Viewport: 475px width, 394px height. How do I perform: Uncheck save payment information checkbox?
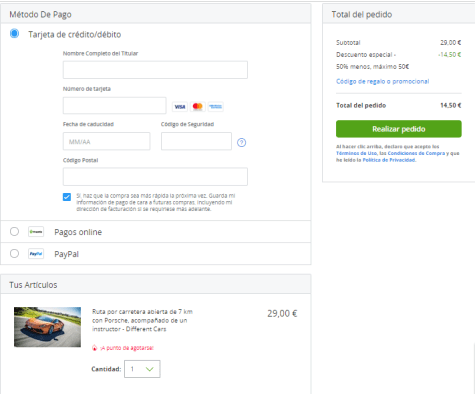pyautogui.click(x=67, y=197)
